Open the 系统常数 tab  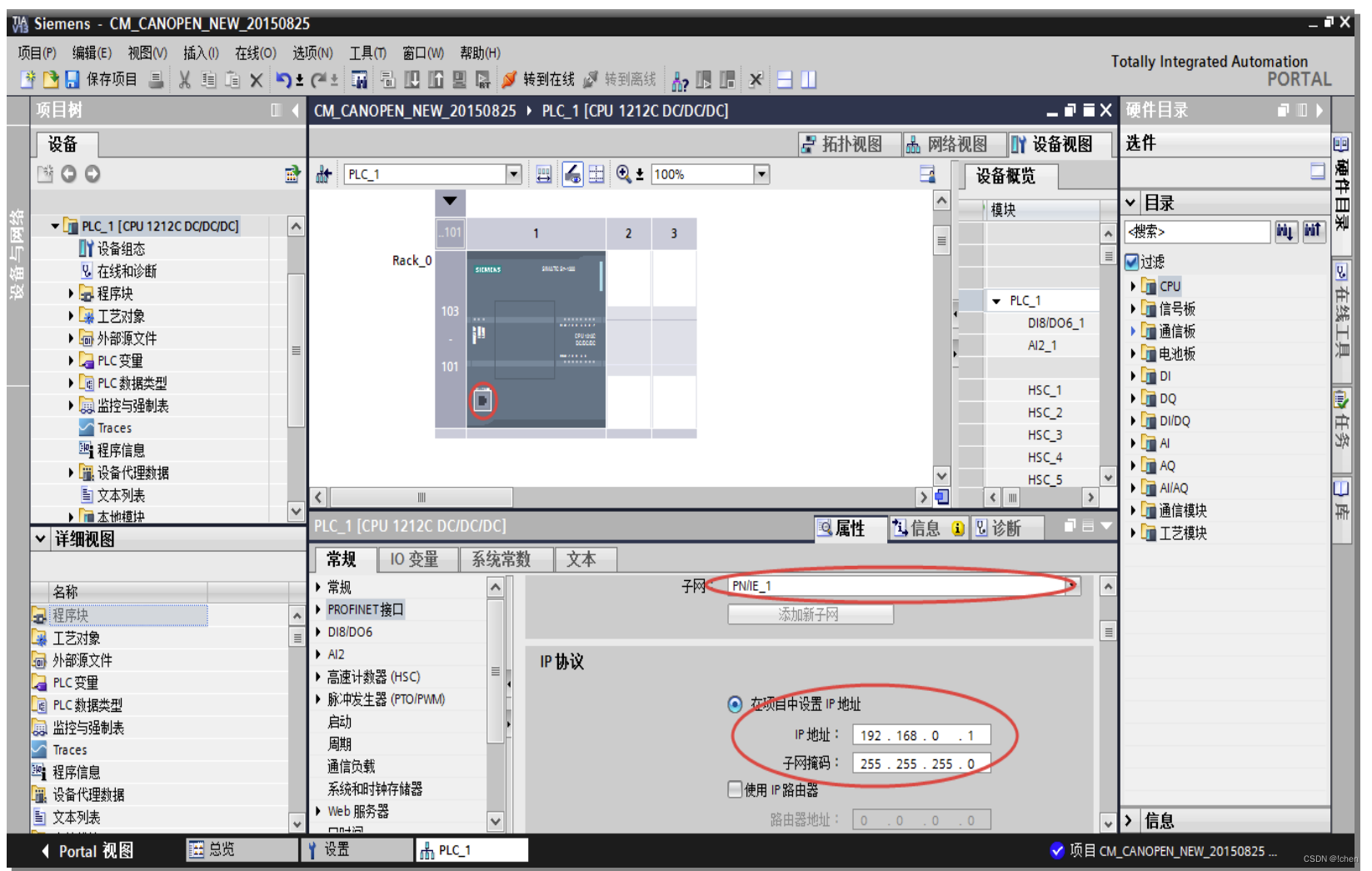pyautogui.click(x=501, y=559)
